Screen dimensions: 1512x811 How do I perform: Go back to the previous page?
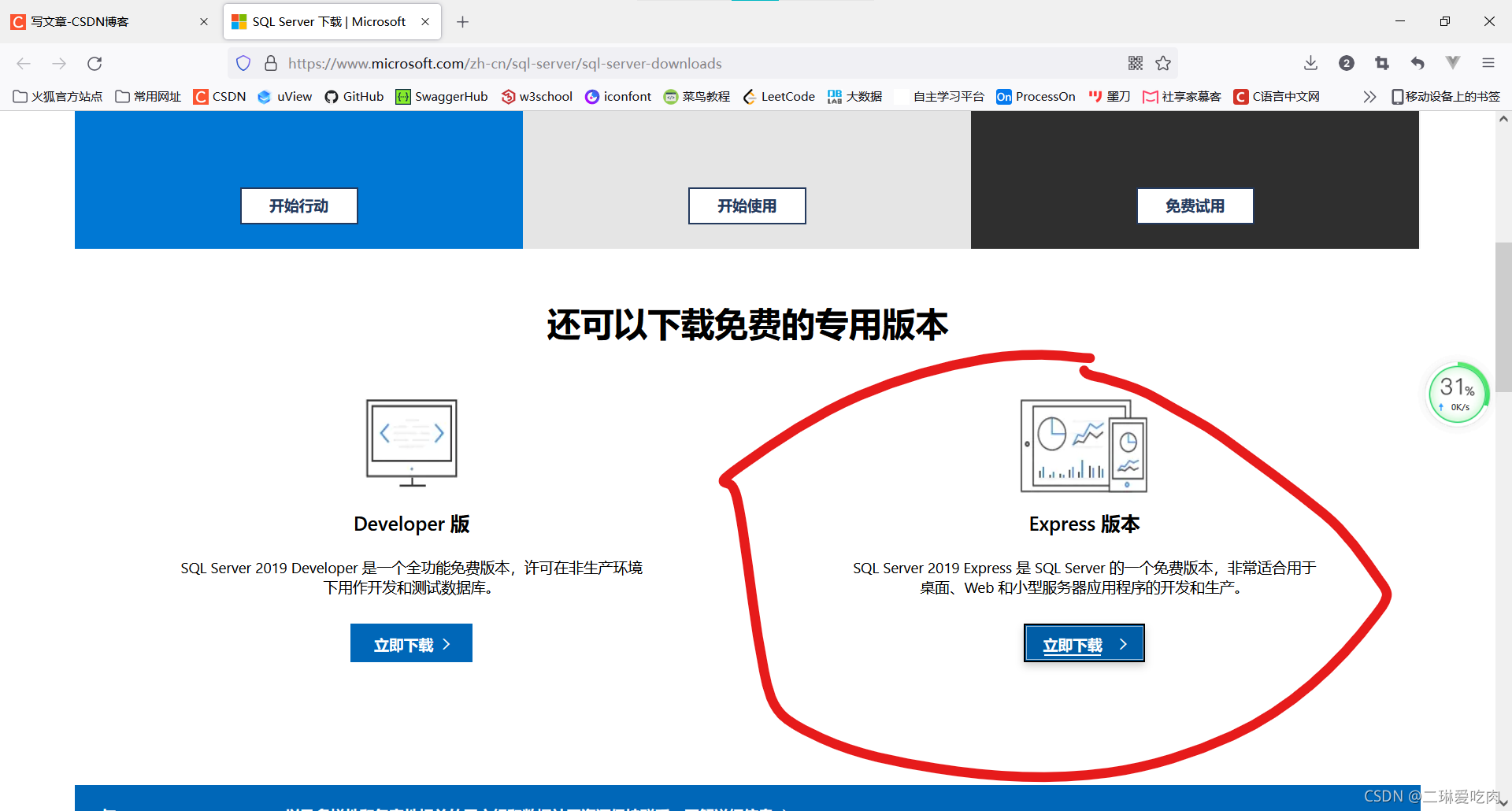[x=24, y=64]
